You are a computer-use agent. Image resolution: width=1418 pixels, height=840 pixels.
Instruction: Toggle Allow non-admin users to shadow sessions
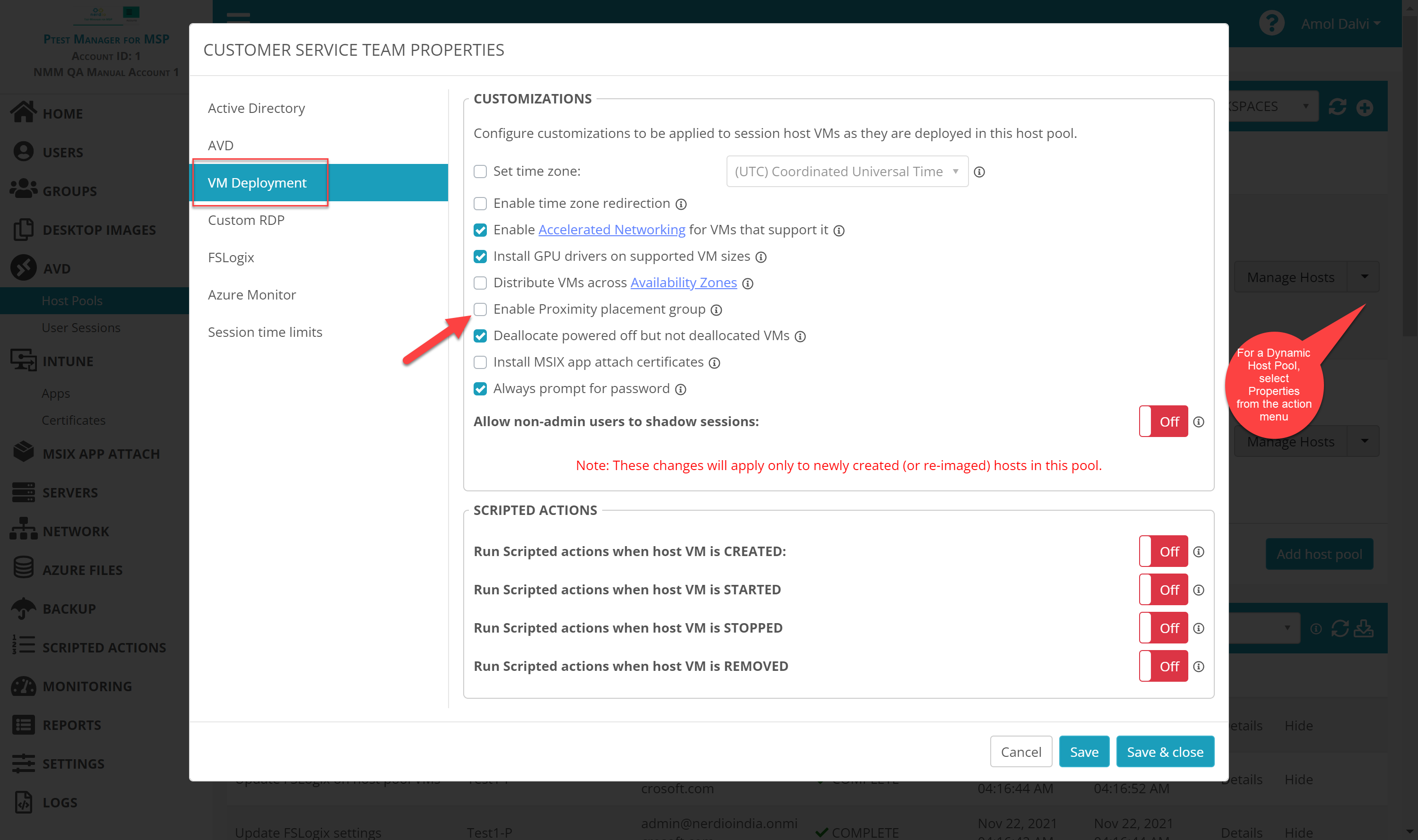click(1163, 422)
